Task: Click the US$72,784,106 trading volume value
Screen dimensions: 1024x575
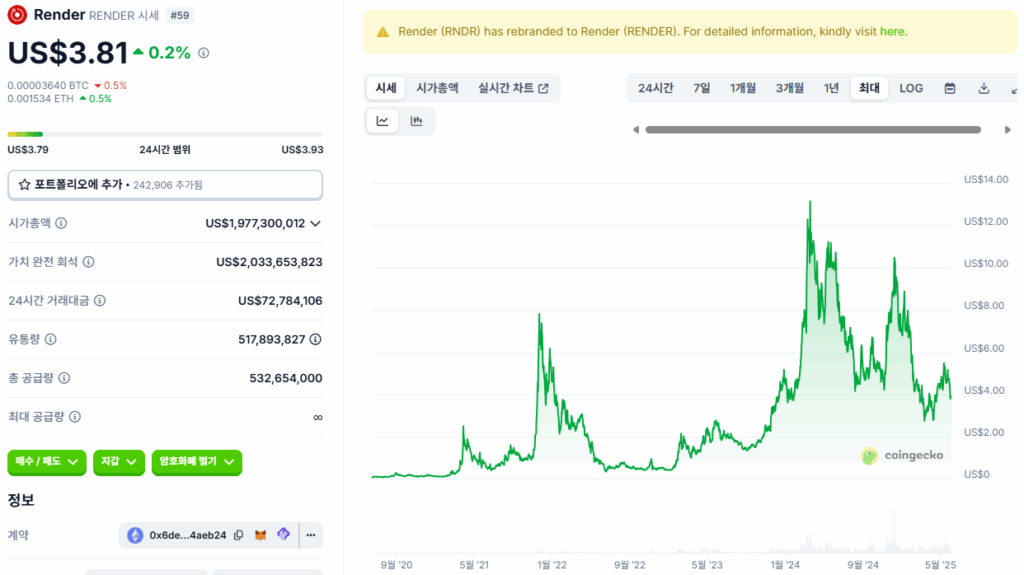Action: (280, 301)
